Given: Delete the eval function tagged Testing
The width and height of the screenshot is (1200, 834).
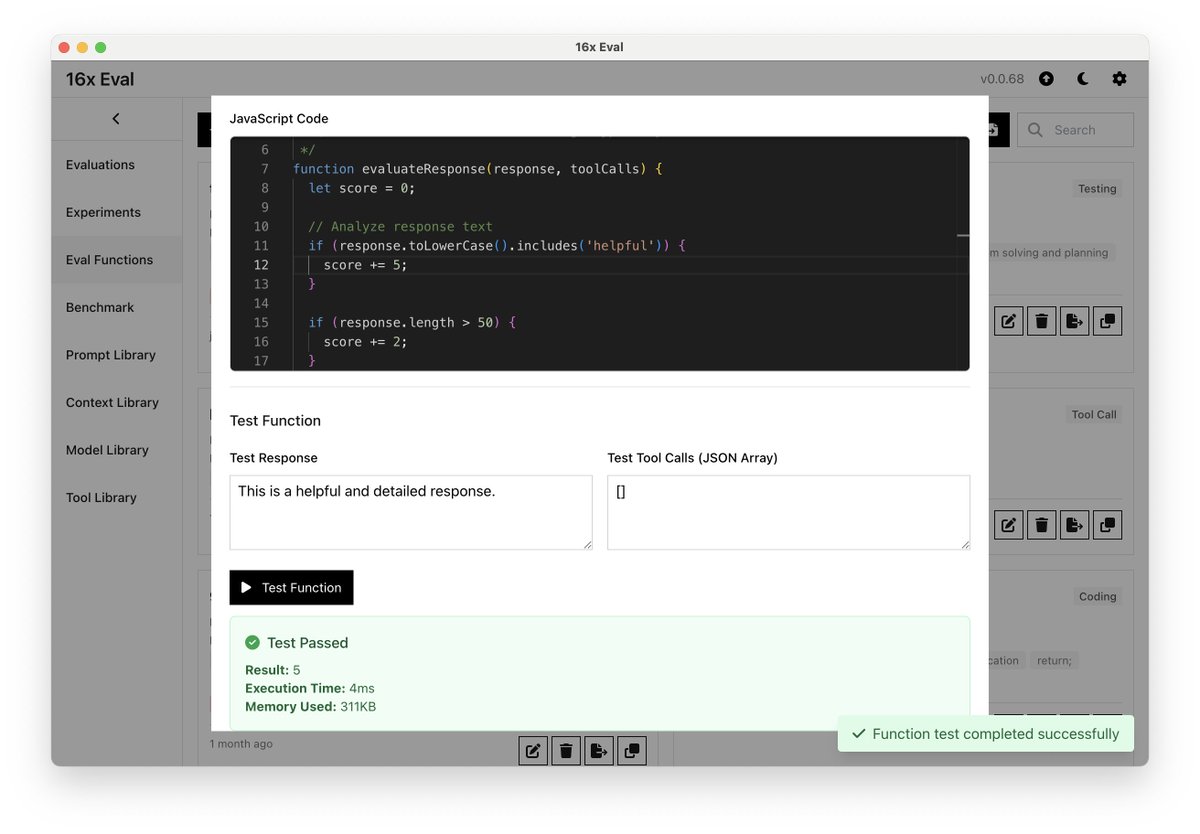Looking at the screenshot, I should [x=1042, y=321].
